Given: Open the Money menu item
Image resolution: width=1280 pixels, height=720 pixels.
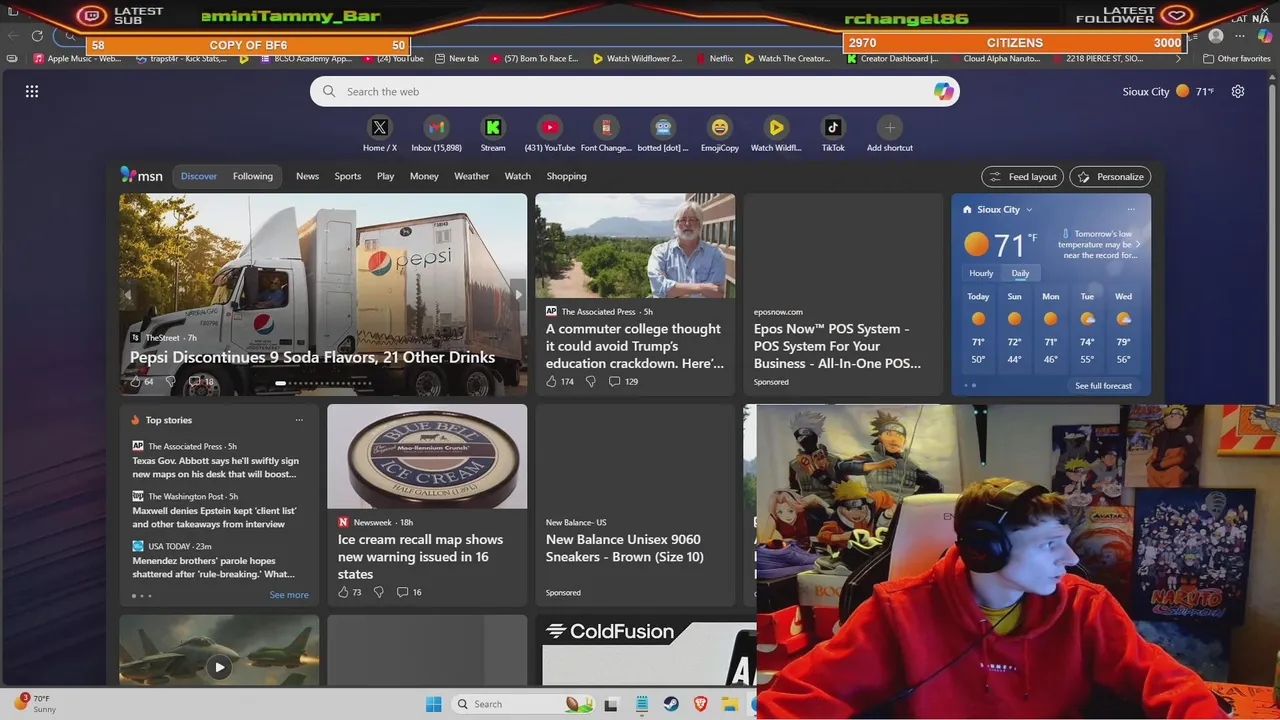Looking at the screenshot, I should coord(424,176).
